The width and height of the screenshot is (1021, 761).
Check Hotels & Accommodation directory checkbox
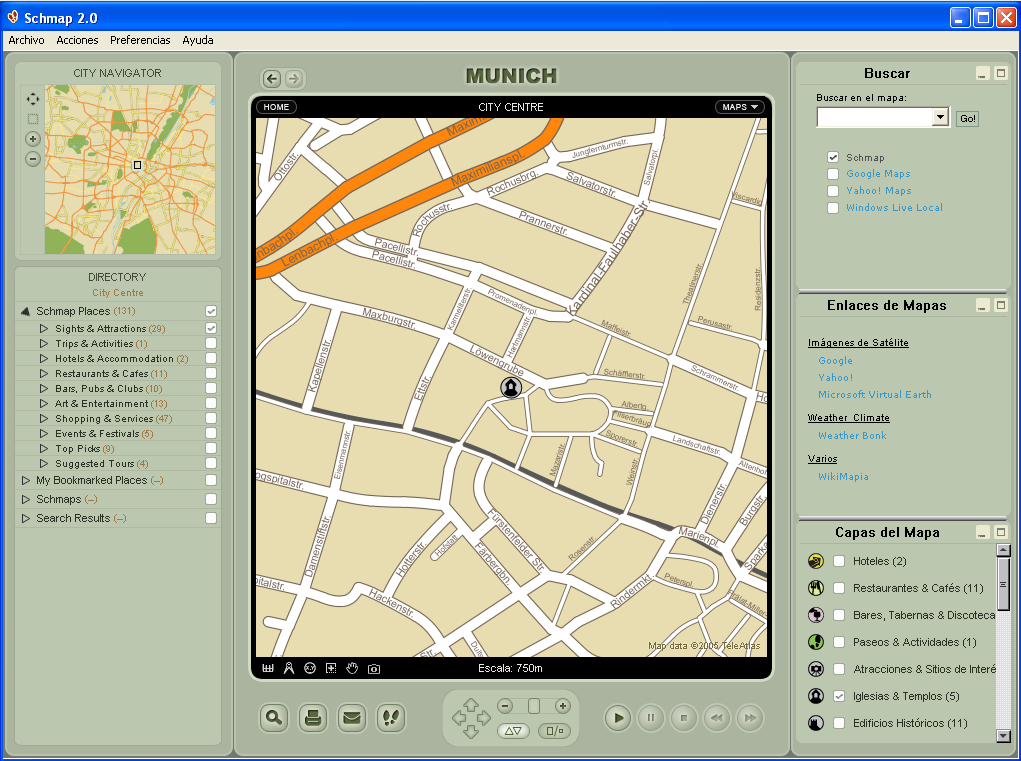pos(211,358)
